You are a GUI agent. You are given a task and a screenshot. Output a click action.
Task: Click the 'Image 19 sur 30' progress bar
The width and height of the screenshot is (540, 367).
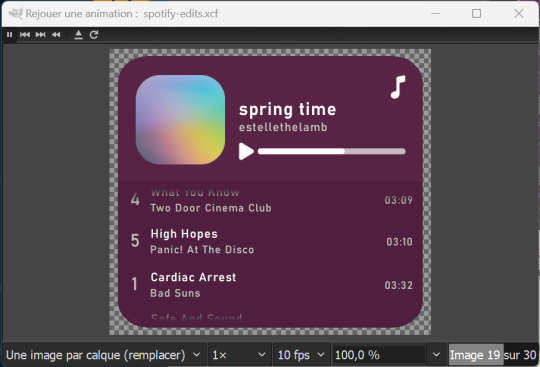tap(493, 355)
